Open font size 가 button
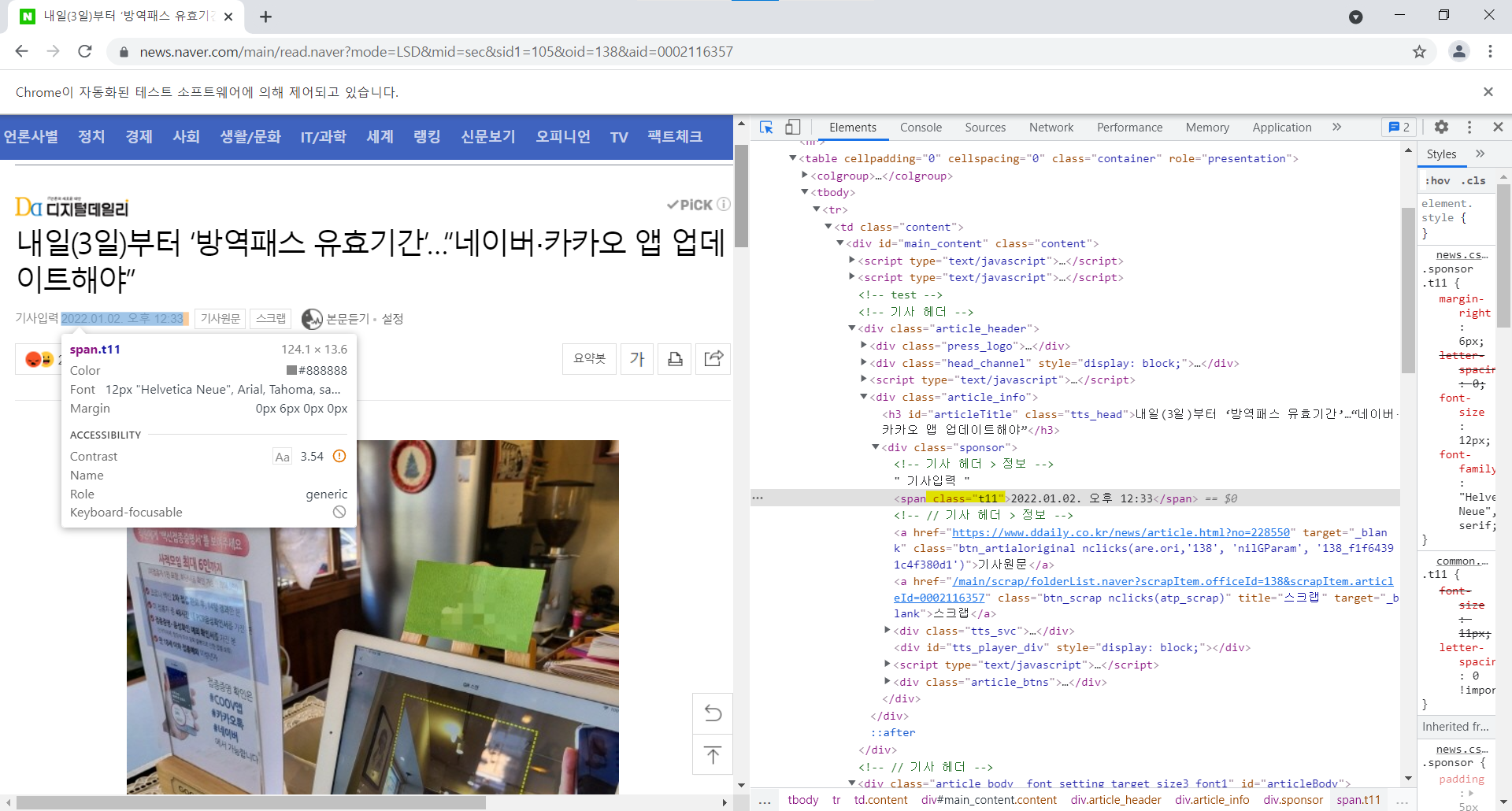The height and width of the screenshot is (811, 1512). pyautogui.click(x=637, y=359)
